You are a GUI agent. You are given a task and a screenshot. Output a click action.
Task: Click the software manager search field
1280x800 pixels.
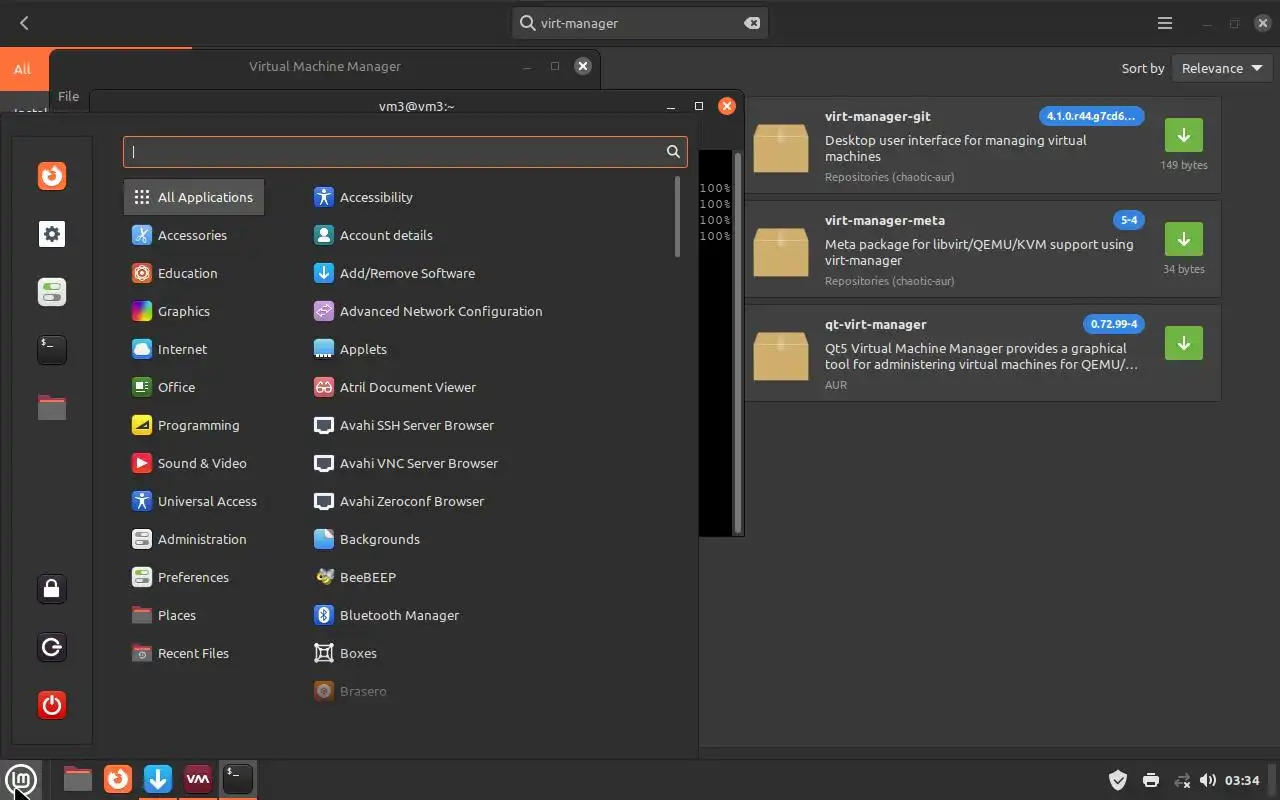pyautogui.click(x=640, y=23)
